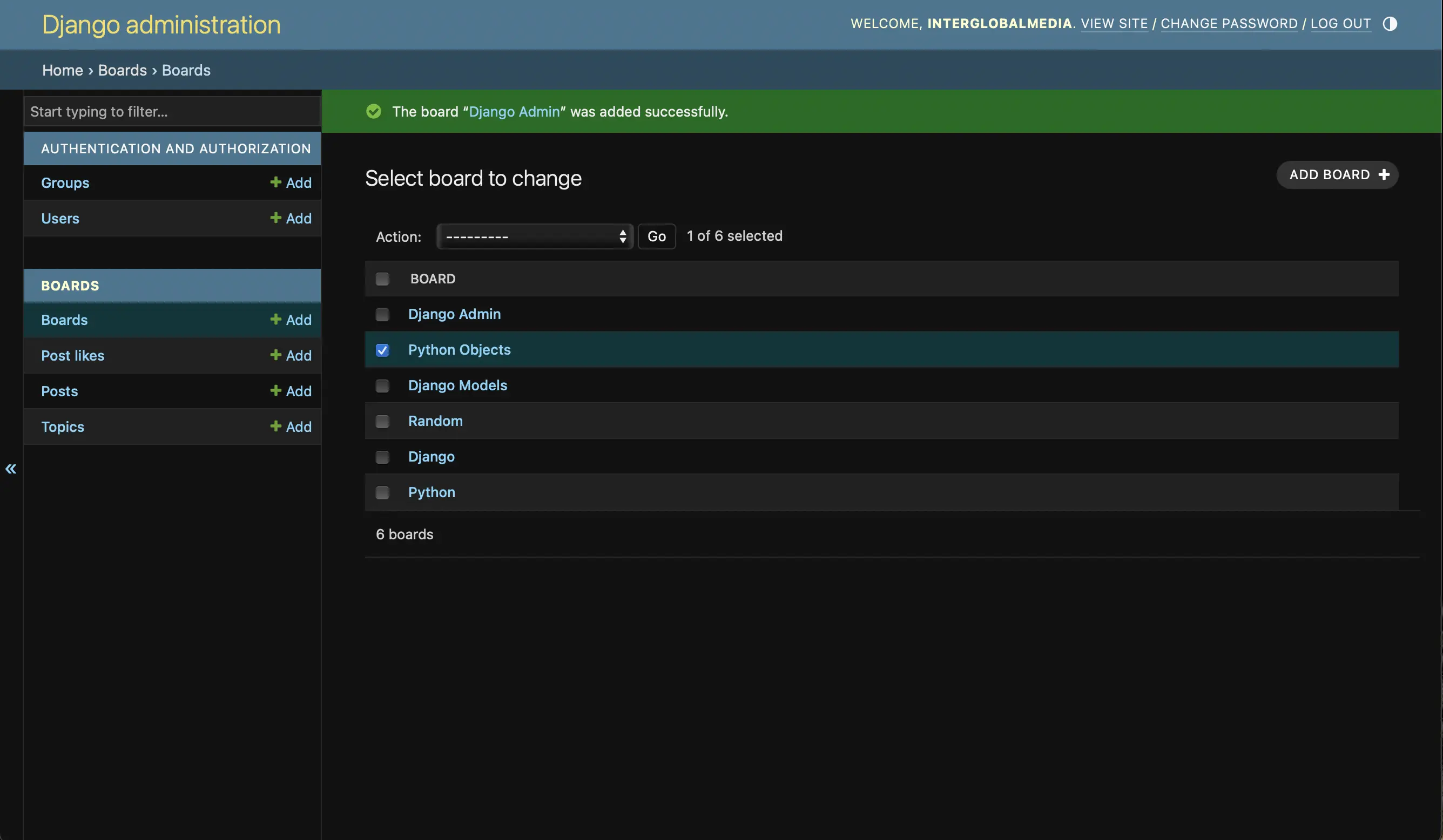Open the Django Models board link

pos(457,385)
